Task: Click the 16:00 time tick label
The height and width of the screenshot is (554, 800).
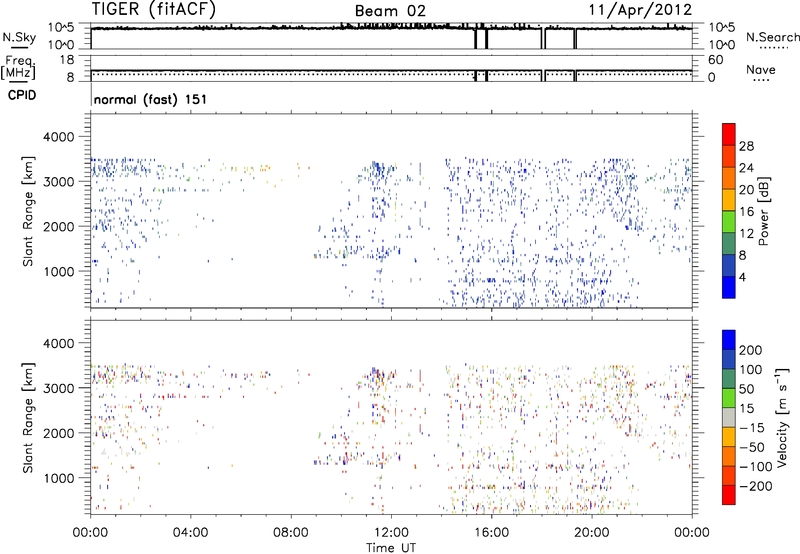Action: click(491, 533)
